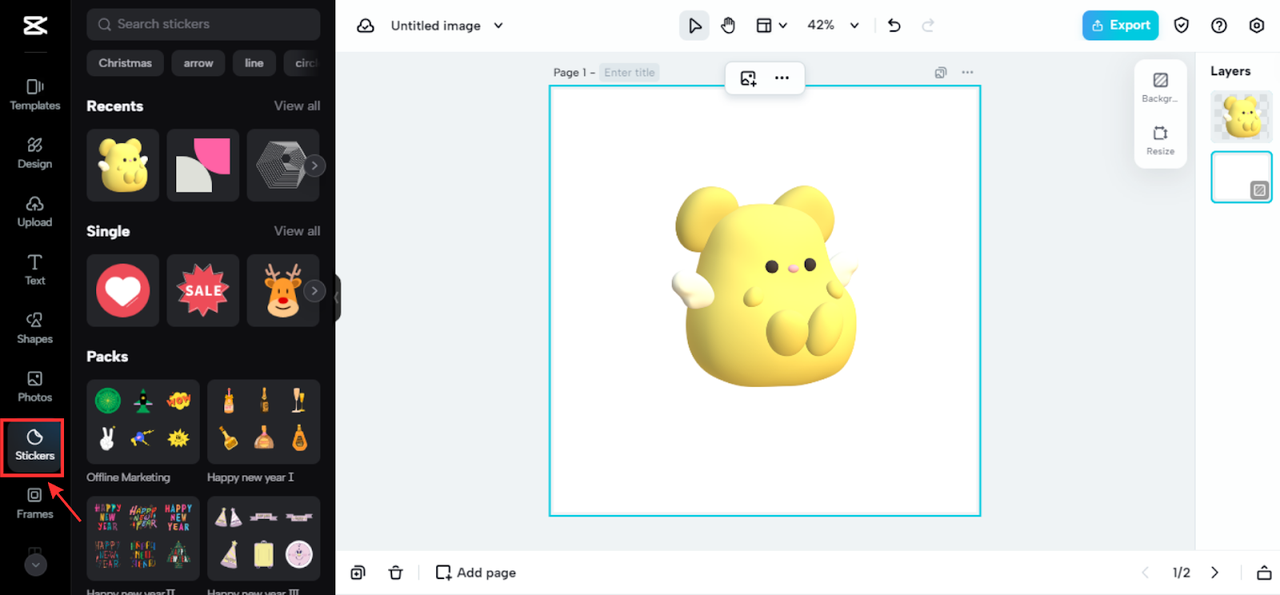Select the Stickers sidebar tab

[35, 445]
